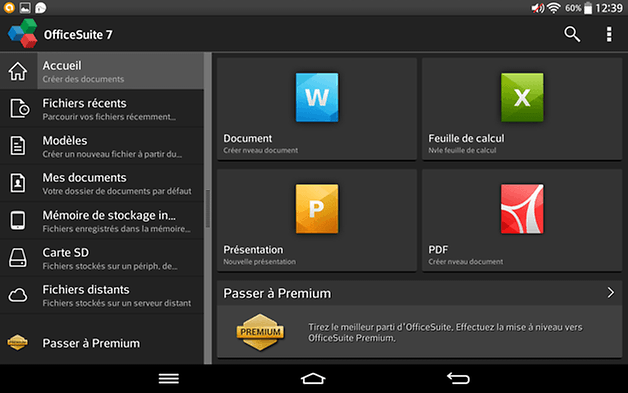This screenshot has width=628, height=393.
Task: Click the Tirez le meilleur parti d'OfficeSuite text
Action: click(x=445, y=333)
